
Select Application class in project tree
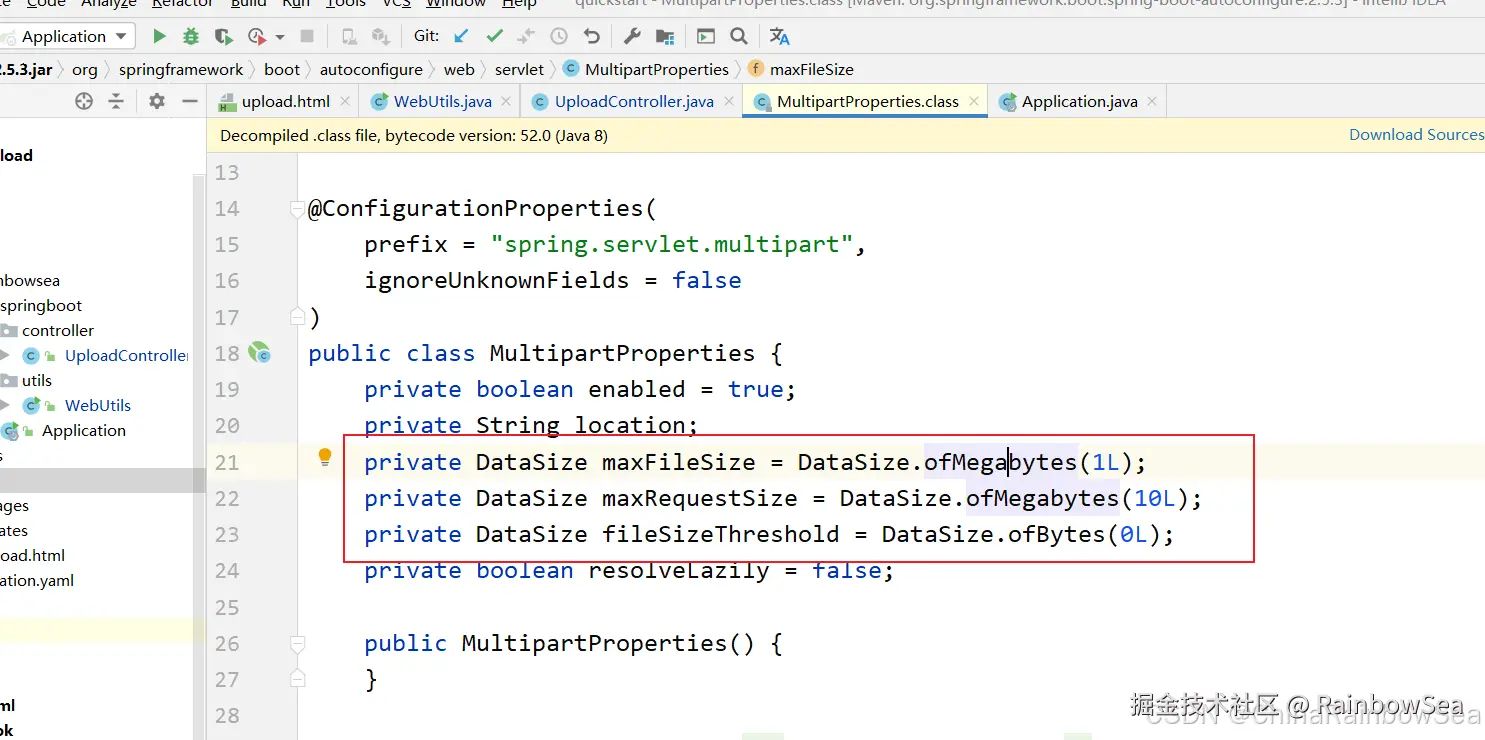(84, 430)
